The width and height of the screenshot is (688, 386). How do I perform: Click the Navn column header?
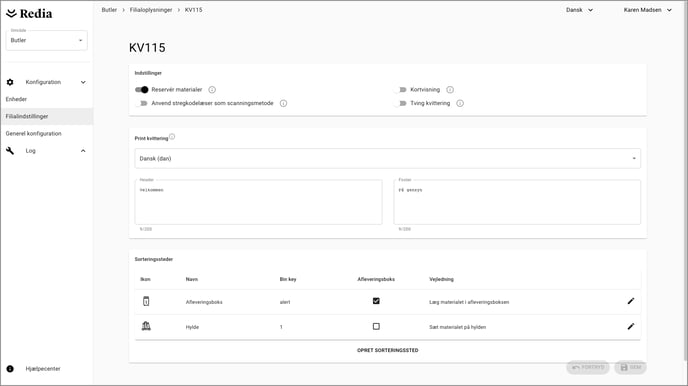coord(192,279)
